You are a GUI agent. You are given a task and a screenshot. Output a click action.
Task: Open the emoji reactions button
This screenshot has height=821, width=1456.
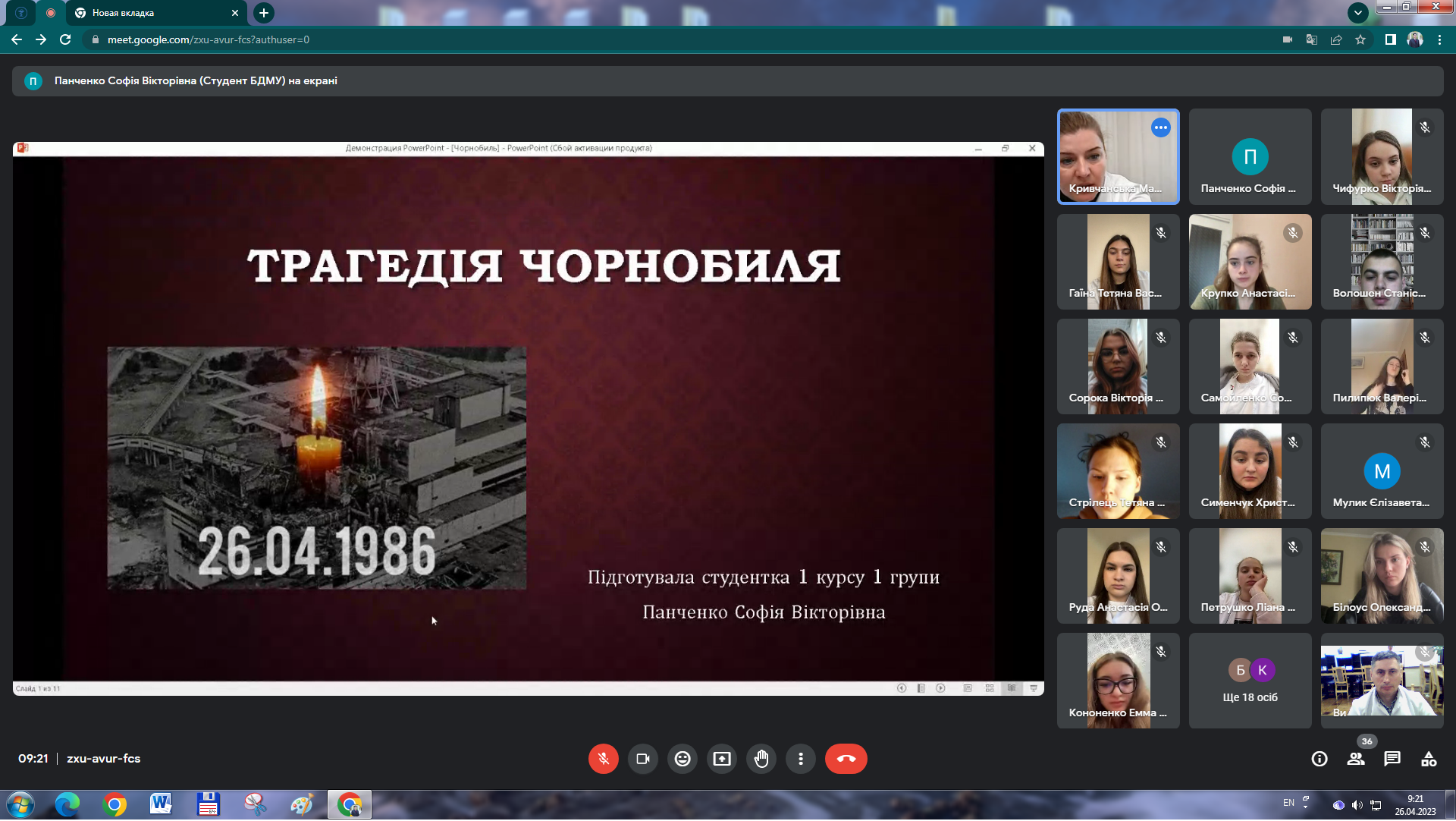682,760
